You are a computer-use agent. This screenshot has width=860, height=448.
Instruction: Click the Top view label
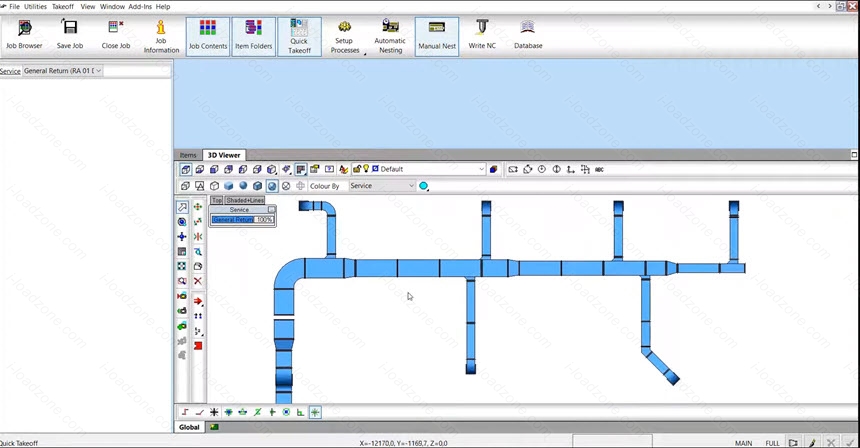217,200
